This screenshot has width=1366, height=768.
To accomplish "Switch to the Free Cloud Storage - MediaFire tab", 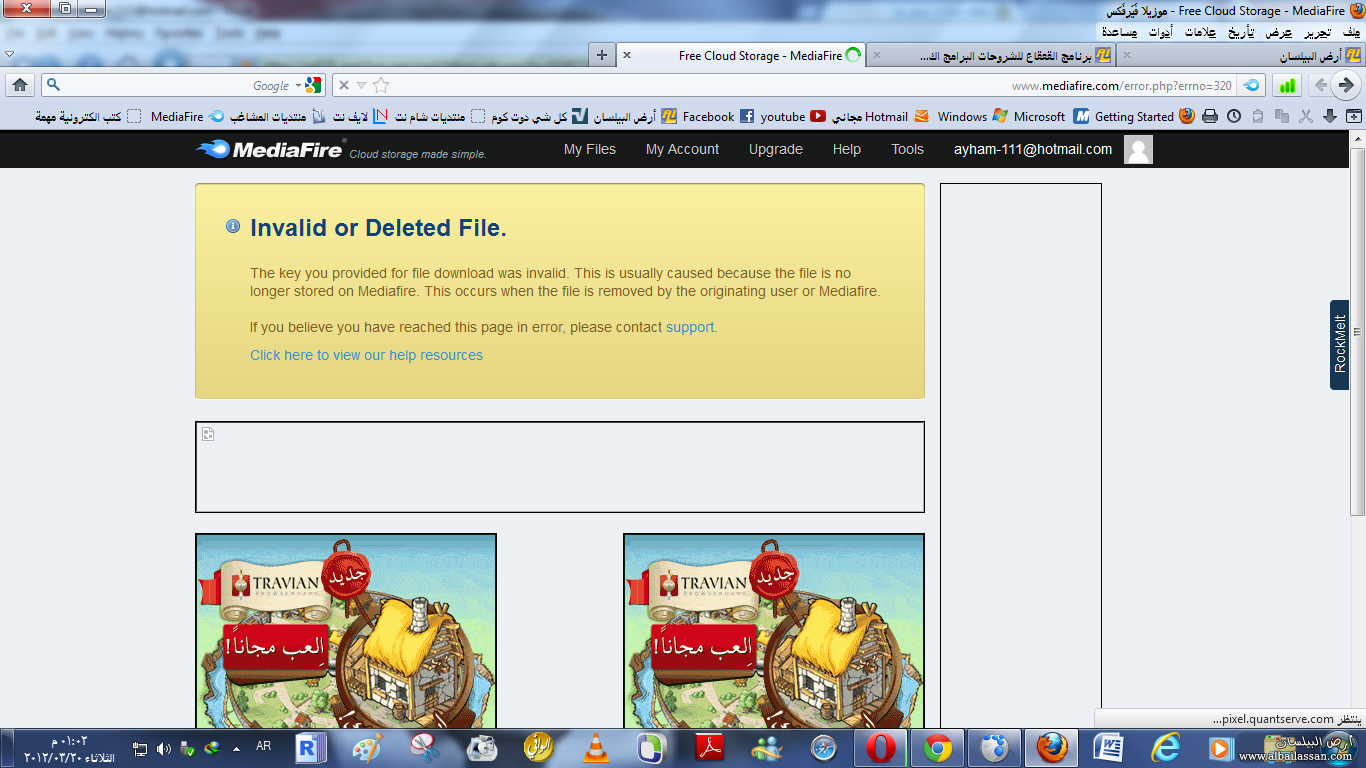I will click(741, 56).
